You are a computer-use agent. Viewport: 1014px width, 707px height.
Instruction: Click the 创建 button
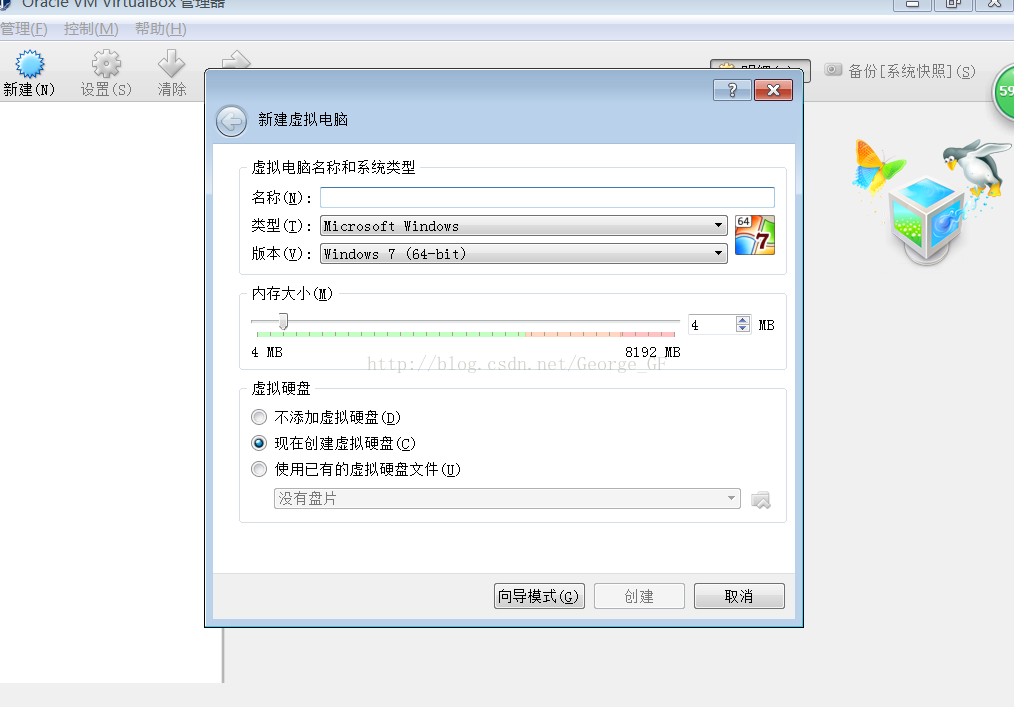[x=639, y=596]
